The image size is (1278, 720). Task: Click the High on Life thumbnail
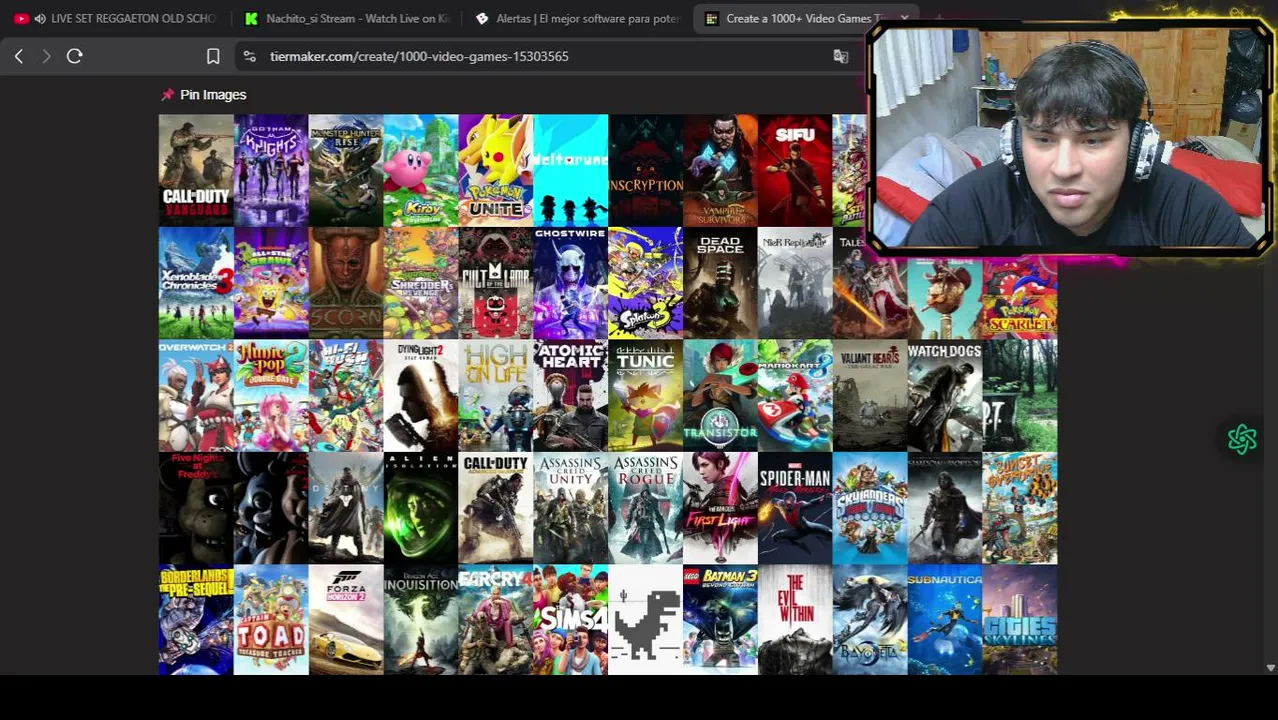click(496, 396)
